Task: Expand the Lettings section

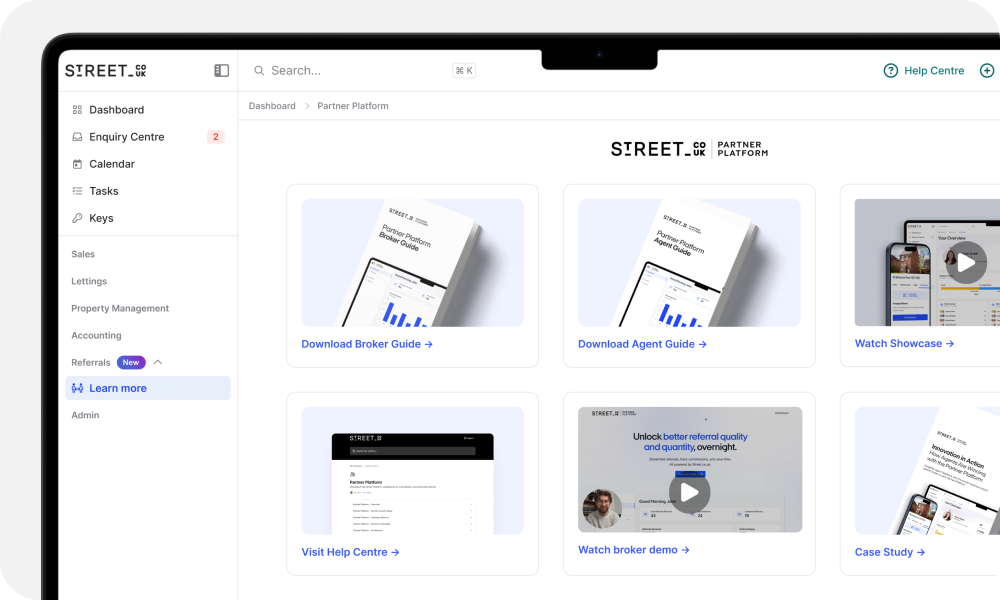Action: (x=89, y=281)
